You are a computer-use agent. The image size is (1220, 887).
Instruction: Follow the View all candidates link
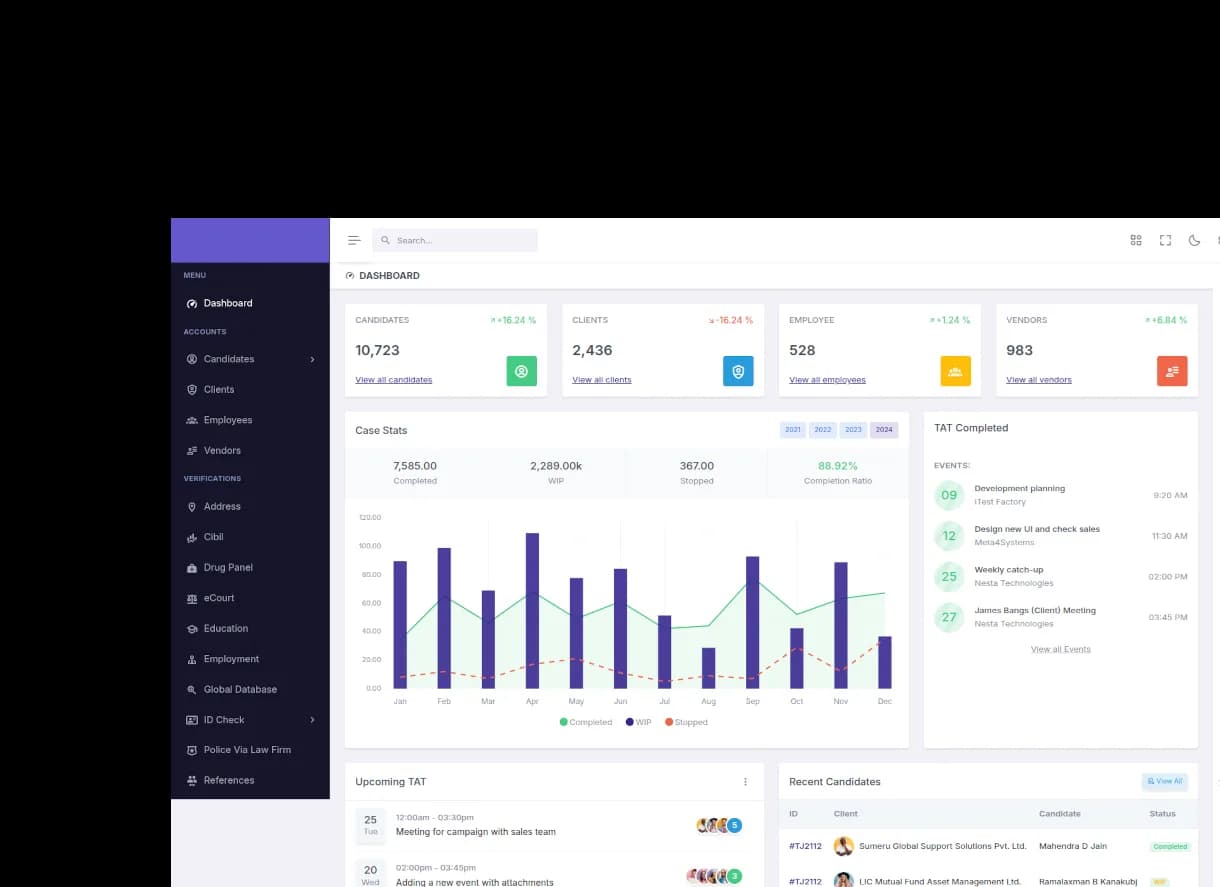coord(394,380)
